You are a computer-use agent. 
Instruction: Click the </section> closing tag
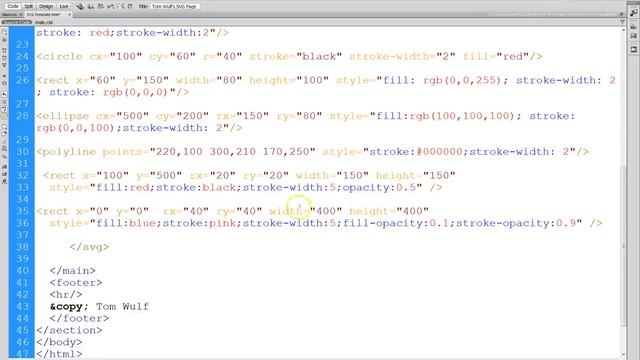click(x=69, y=330)
